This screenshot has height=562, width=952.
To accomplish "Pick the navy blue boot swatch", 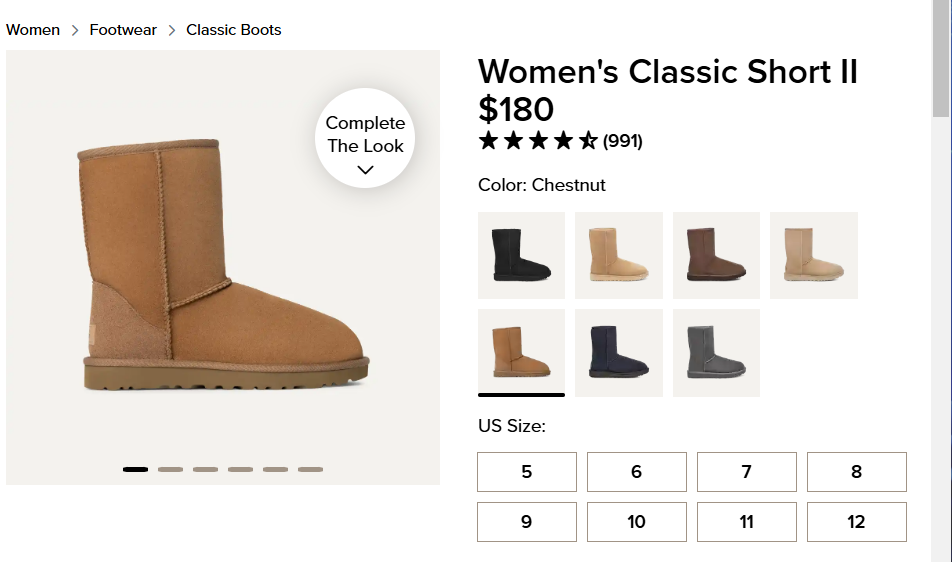I will [x=618, y=352].
